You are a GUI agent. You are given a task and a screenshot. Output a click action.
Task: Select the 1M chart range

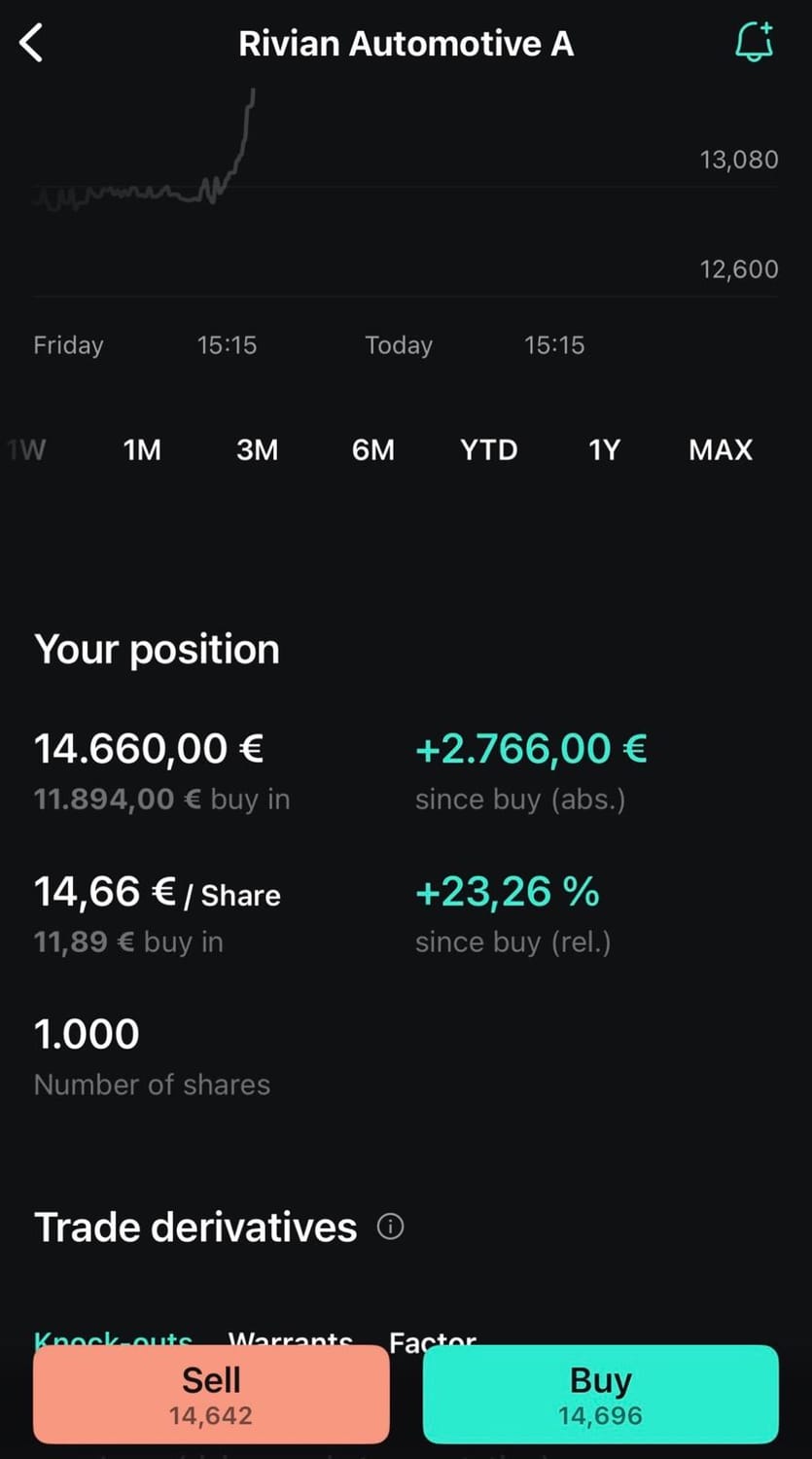pyautogui.click(x=142, y=450)
